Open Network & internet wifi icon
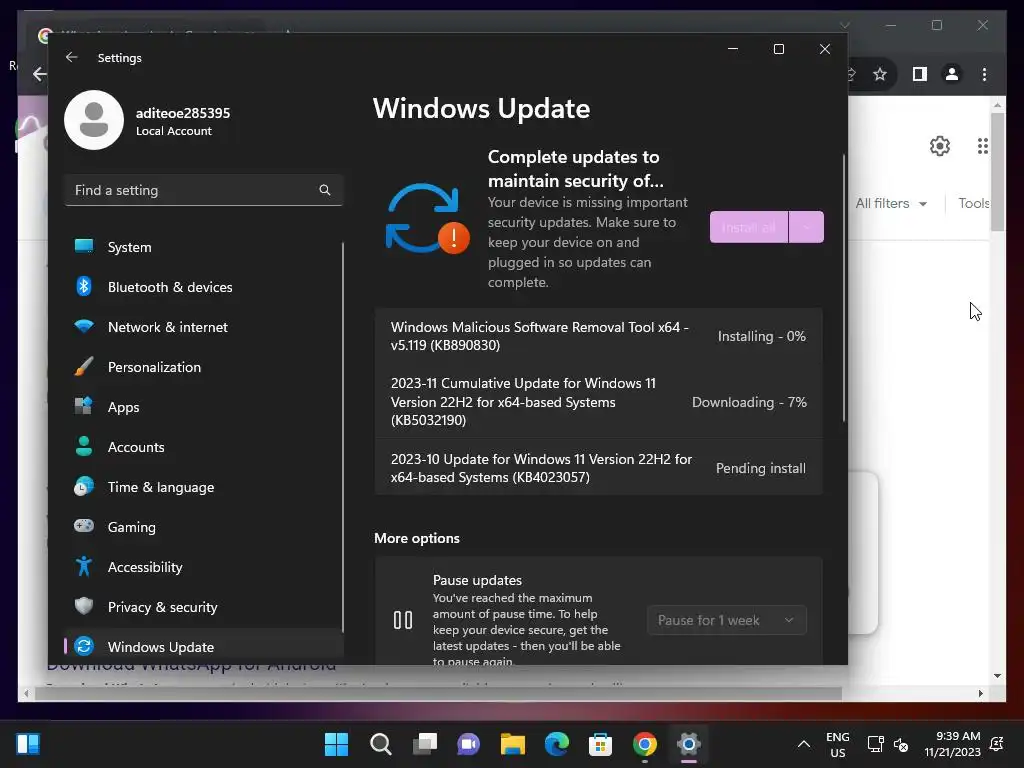This screenshot has width=1024, height=768. tap(84, 326)
